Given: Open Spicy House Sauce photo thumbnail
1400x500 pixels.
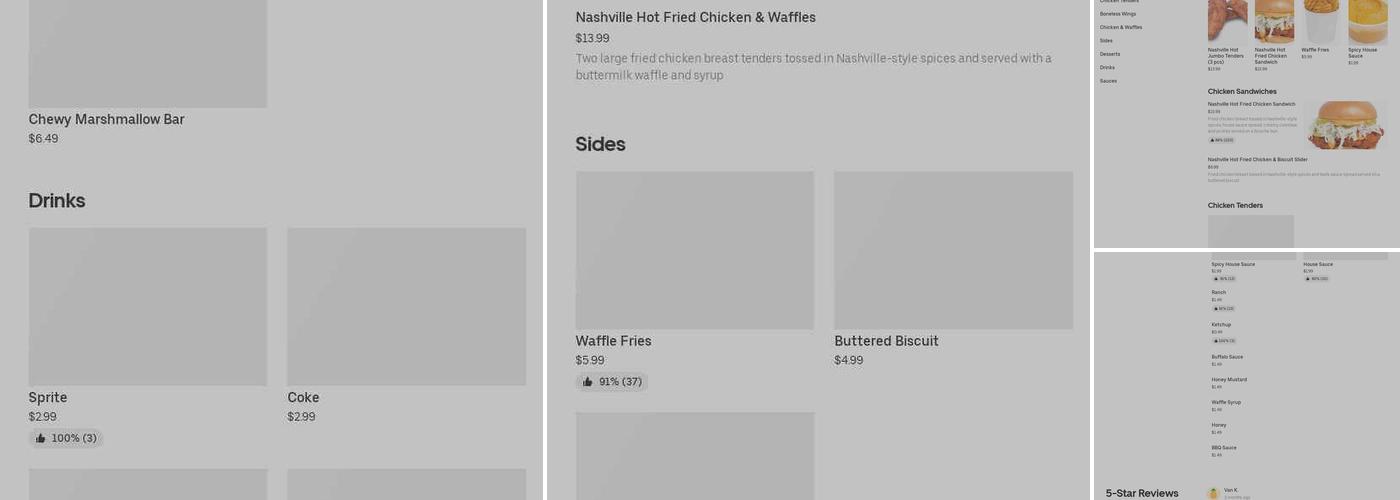Looking at the screenshot, I should point(1367,22).
